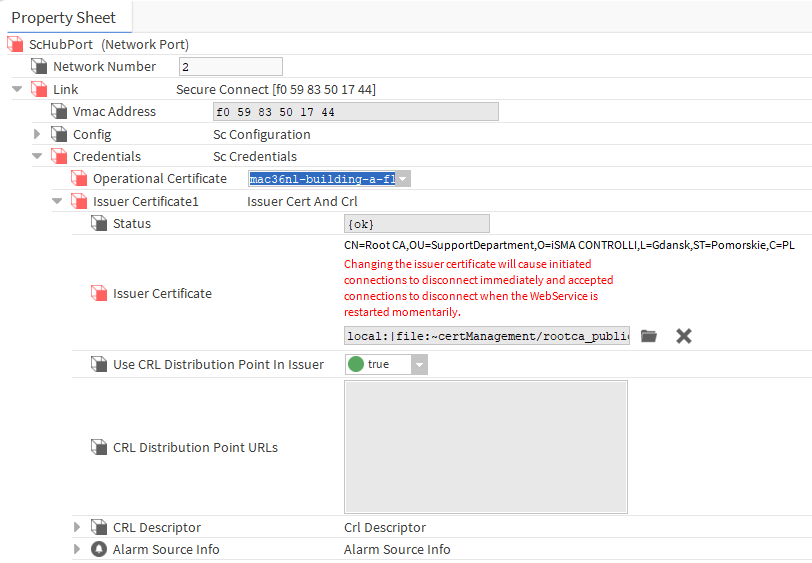Click the CRL Distribution Point URLs text area
Screen dimensions: 812x563
485,447
